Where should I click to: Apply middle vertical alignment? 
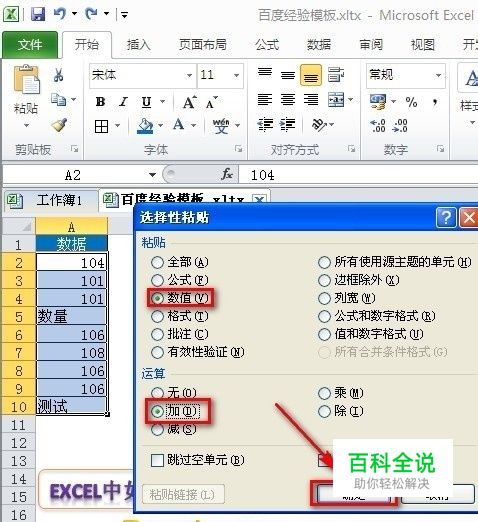(288, 75)
